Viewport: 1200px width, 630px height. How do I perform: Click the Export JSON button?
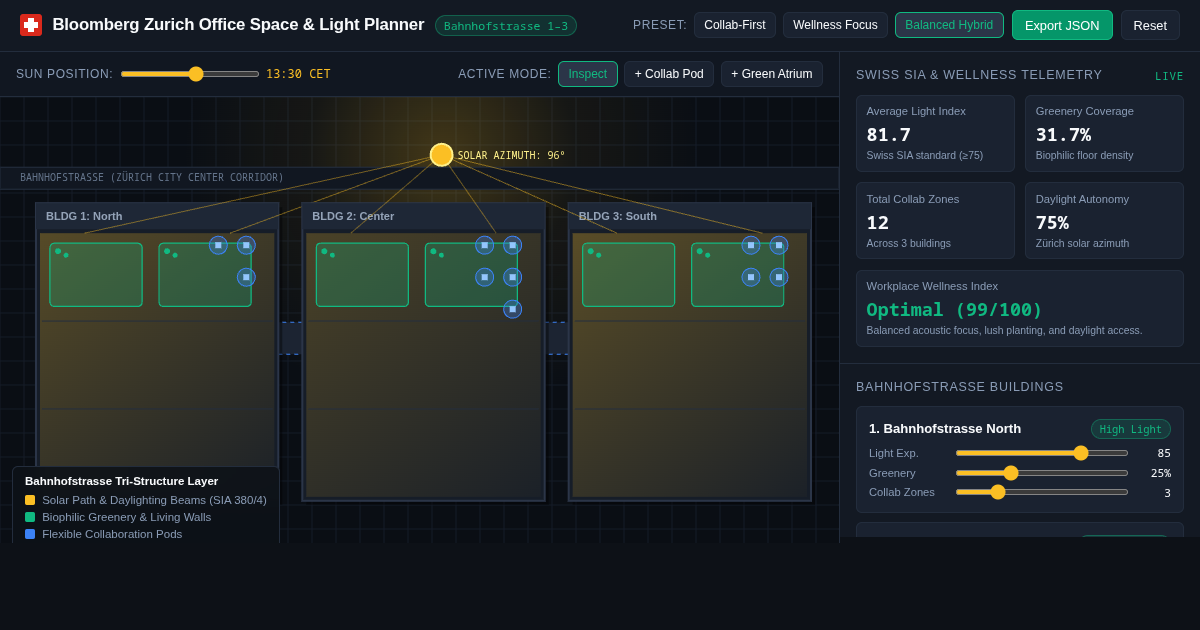[1062, 25]
